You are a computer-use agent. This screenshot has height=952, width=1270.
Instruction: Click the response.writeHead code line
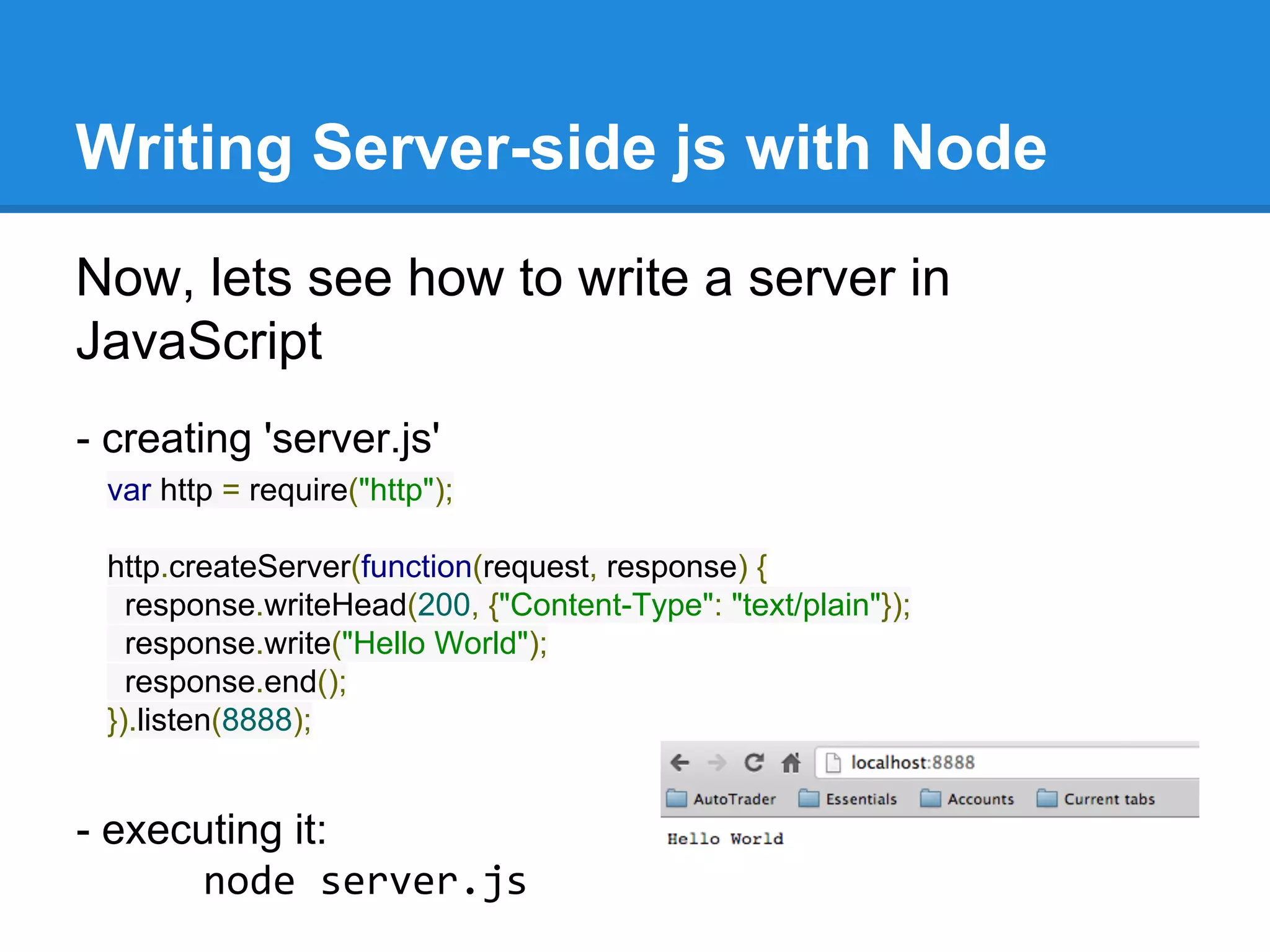pos(517,605)
